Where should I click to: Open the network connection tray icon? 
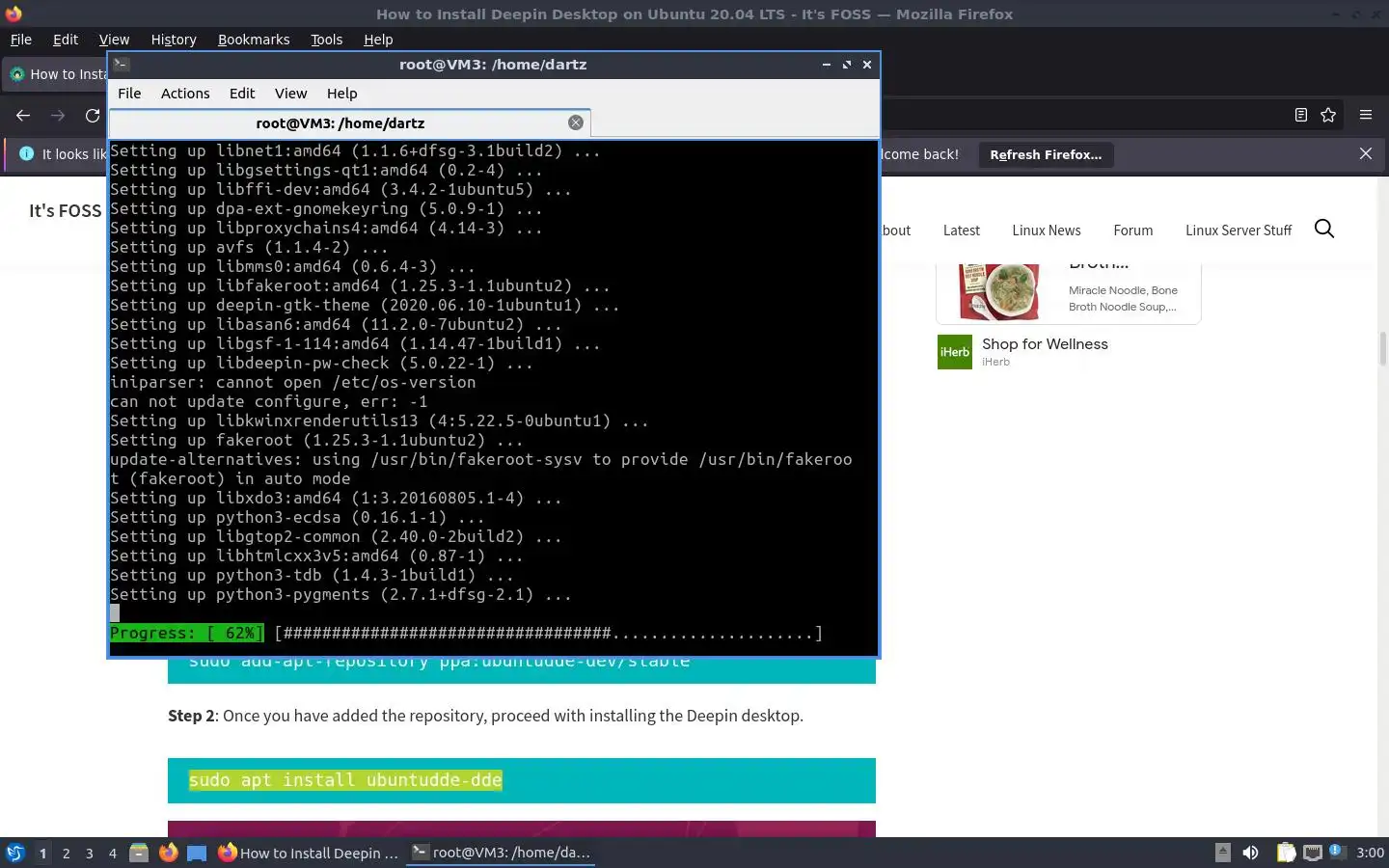click(x=1312, y=853)
